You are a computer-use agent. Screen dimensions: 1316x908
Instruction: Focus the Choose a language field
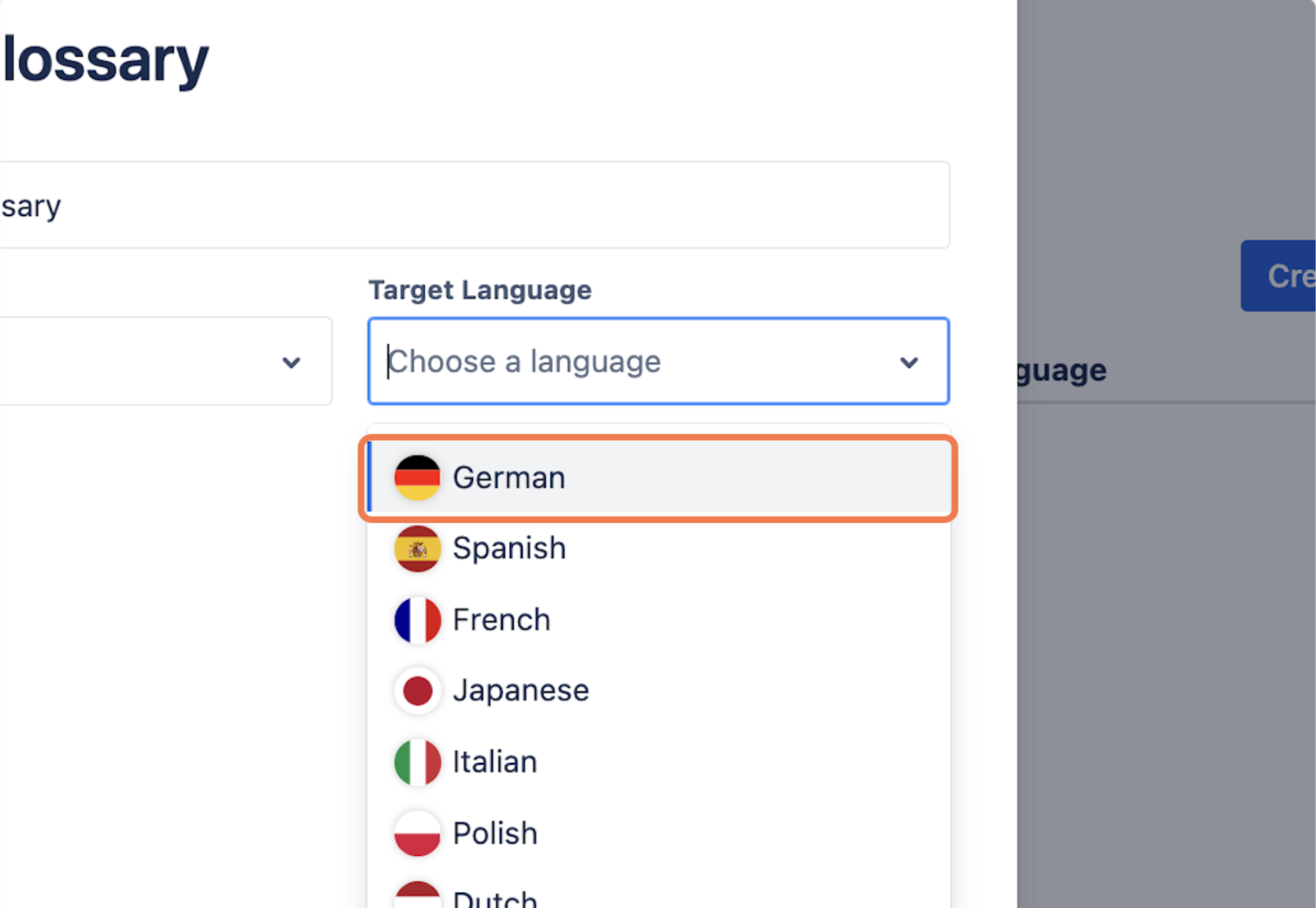click(x=614, y=361)
